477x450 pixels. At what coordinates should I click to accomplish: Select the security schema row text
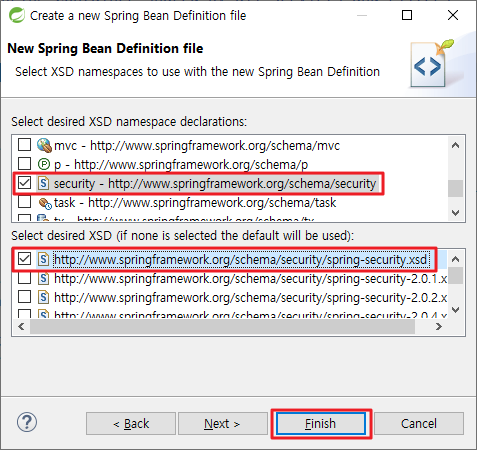(x=215, y=184)
